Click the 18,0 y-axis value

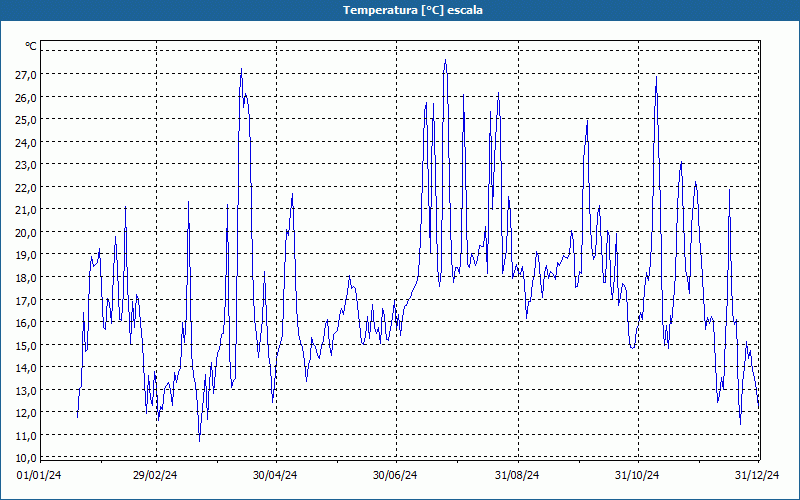coord(26,278)
